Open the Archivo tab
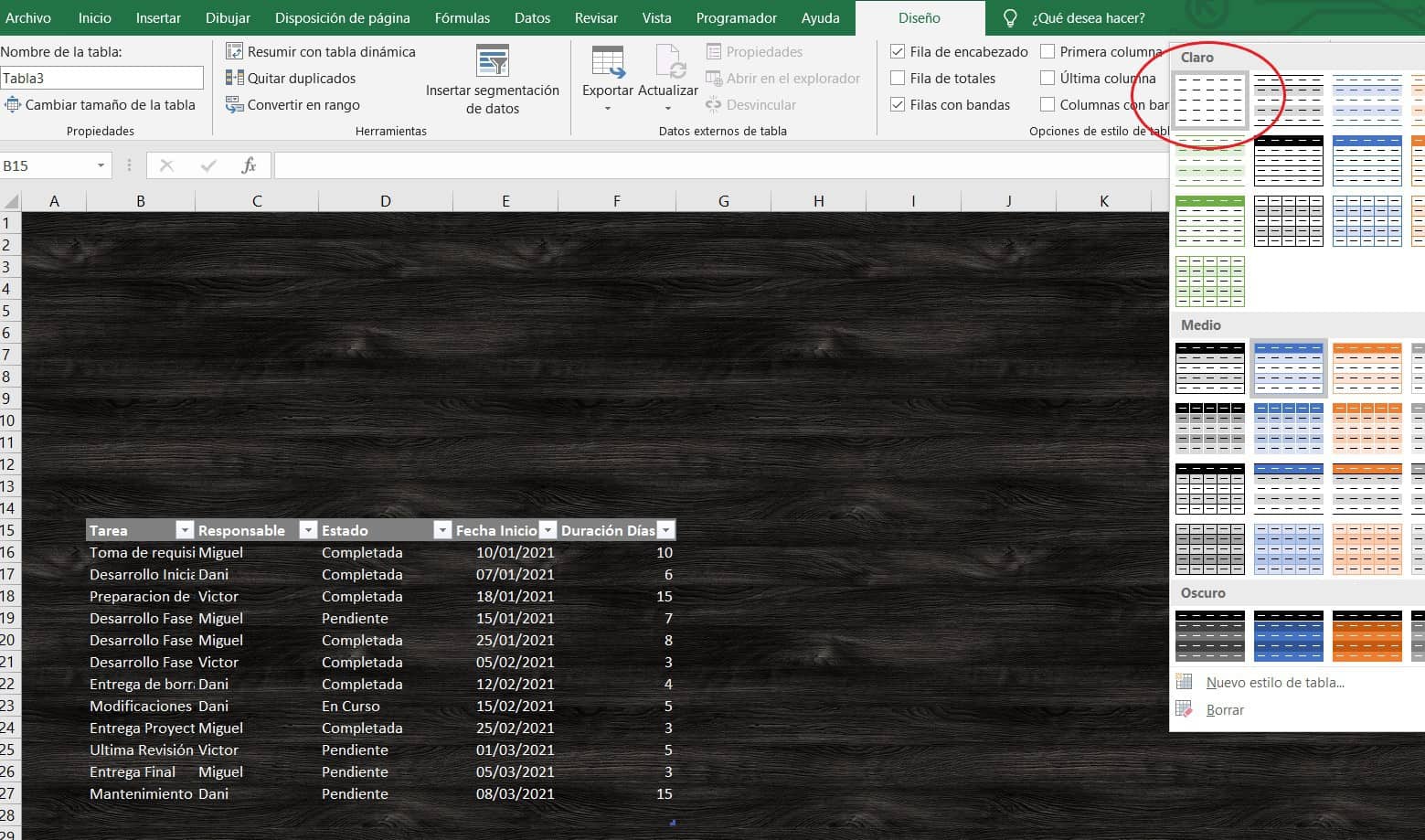Viewport: 1425px width, 840px height. pyautogui.click(x=28, y=17)
